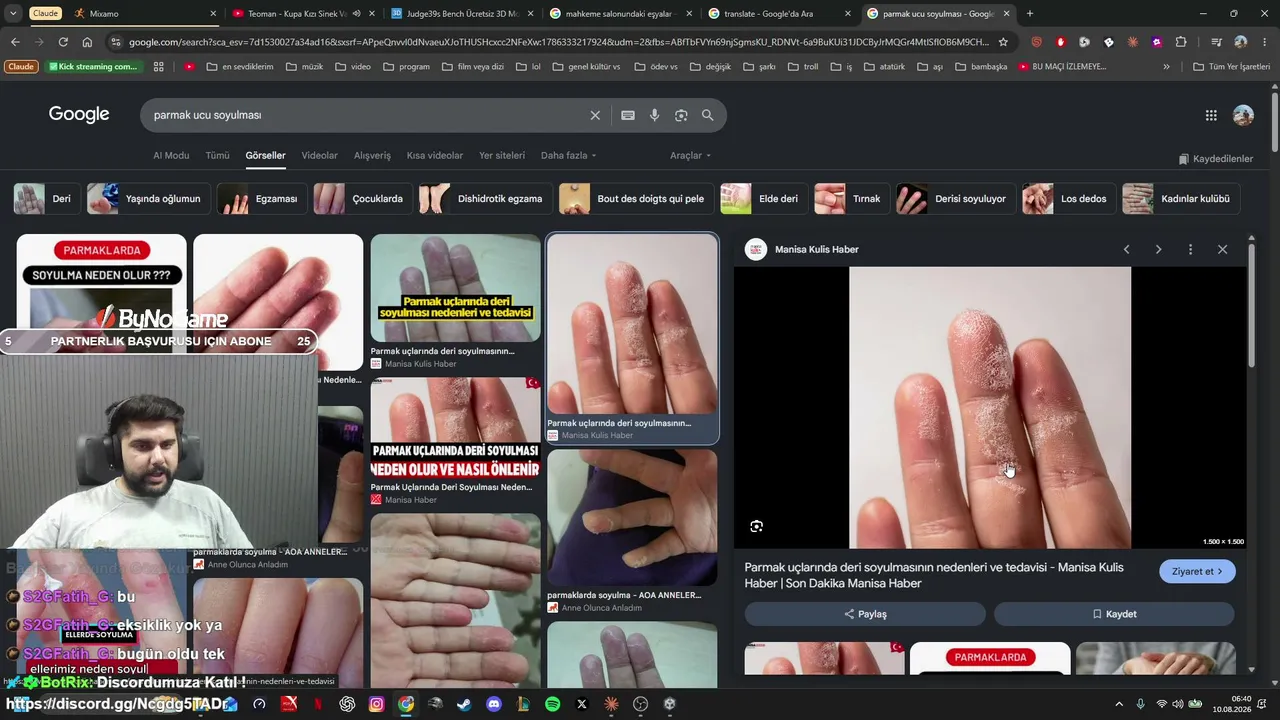Open the yellow Parmak uçlarında deri soyulması thumbnail
This screenshot has width=1280, height=720.
pos(455,288)
